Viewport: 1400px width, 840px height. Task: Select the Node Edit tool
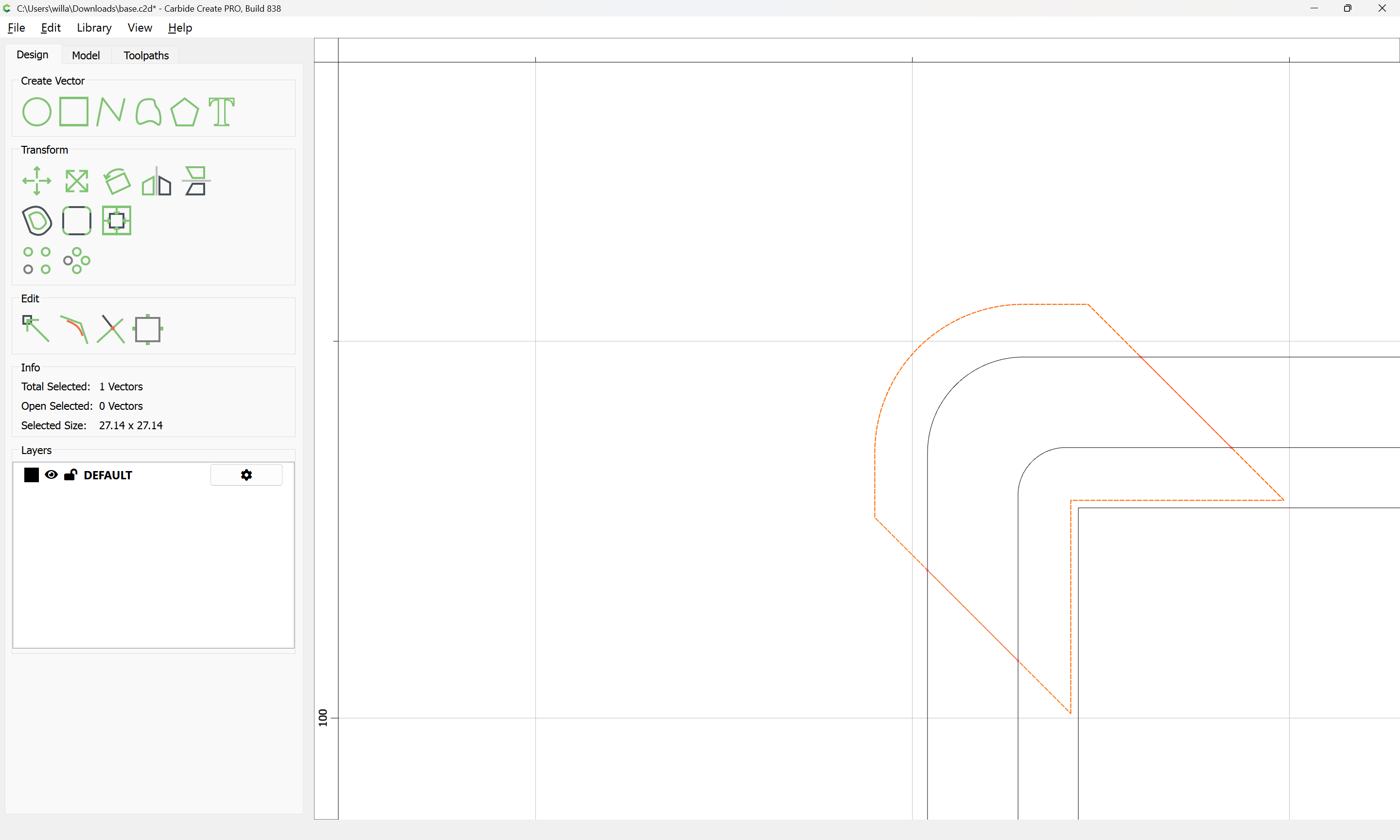(x=35, y=328)
